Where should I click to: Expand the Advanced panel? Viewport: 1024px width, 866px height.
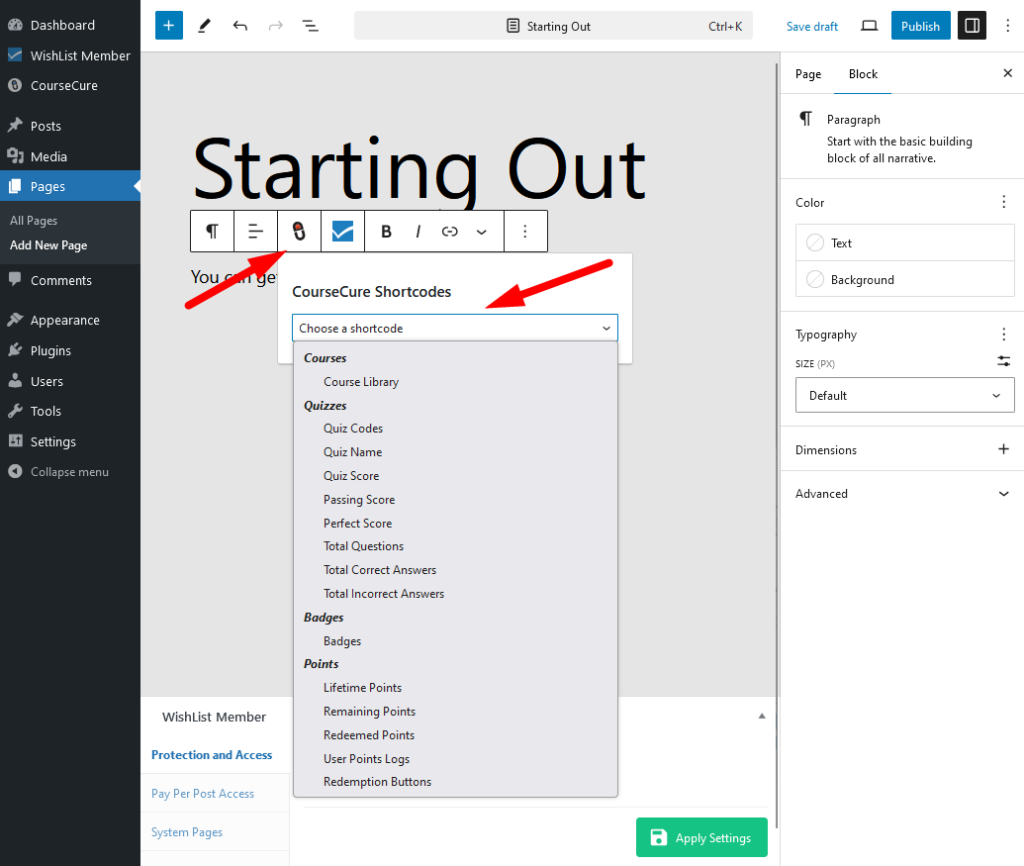(x=902, y=494)
